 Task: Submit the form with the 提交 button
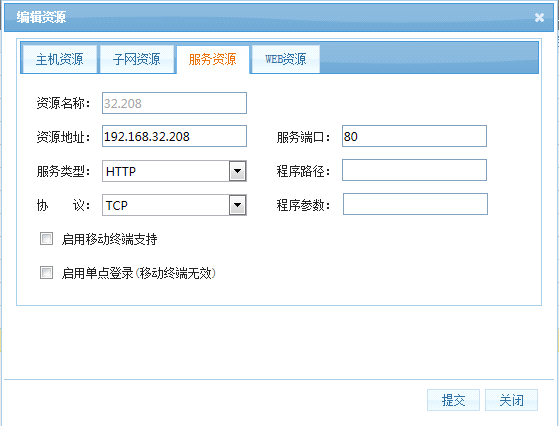[x=453, y=400]
